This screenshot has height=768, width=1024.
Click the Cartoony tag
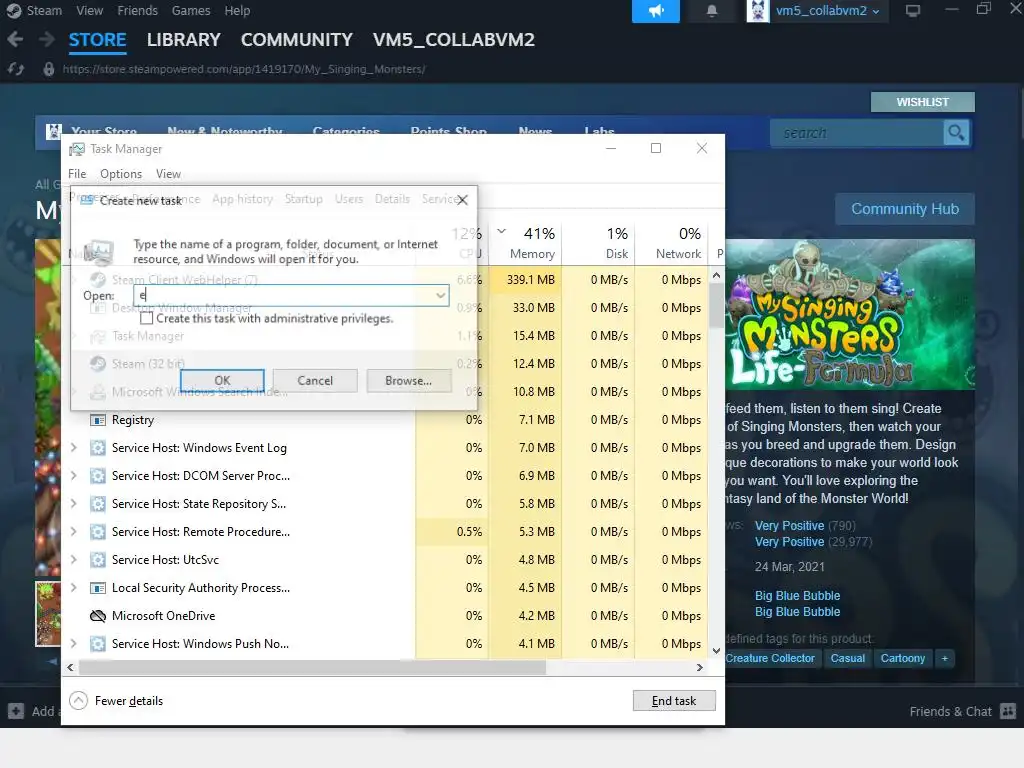903,658
